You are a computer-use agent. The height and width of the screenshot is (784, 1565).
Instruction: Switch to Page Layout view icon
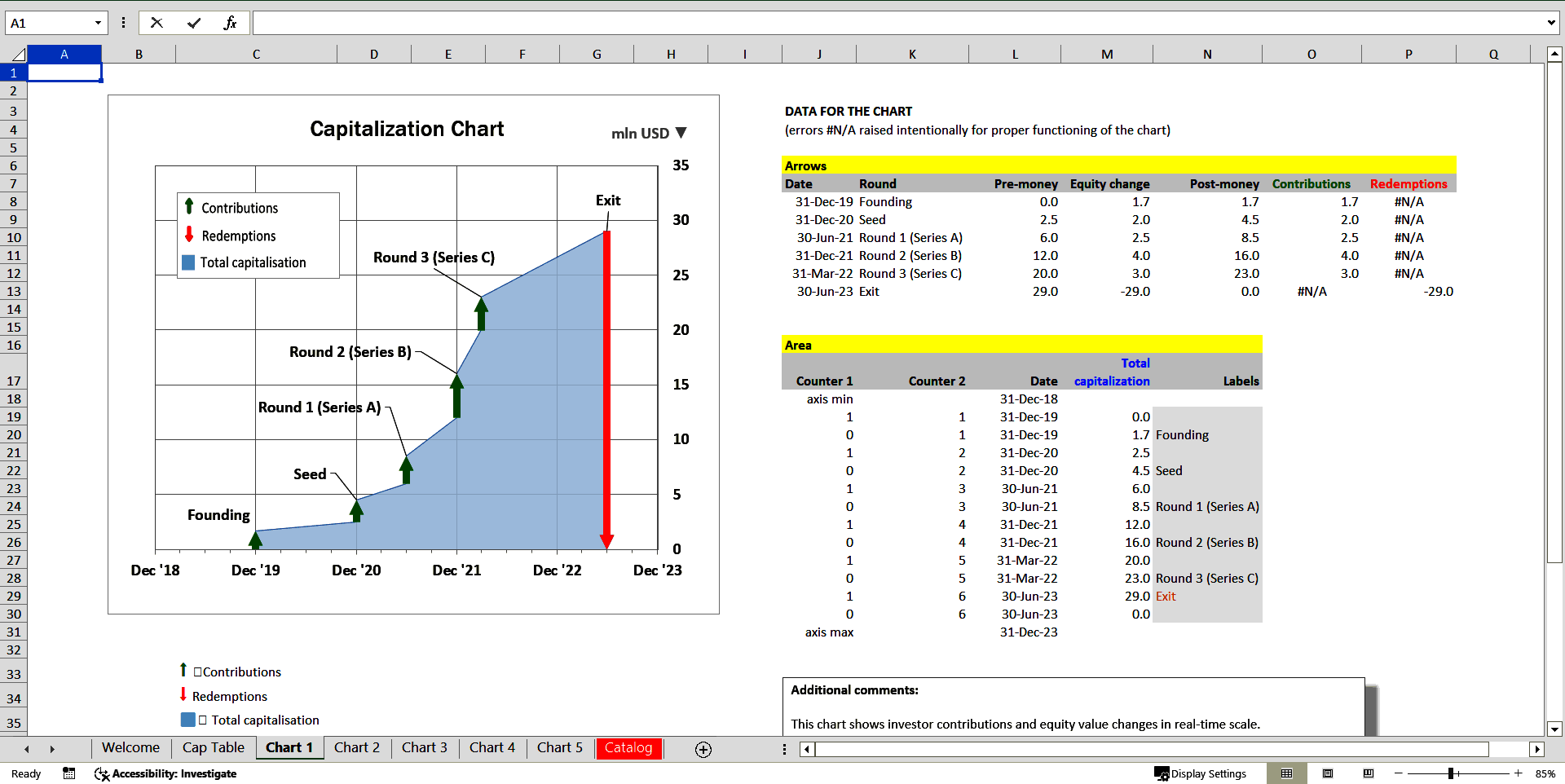click(1328, 773)
